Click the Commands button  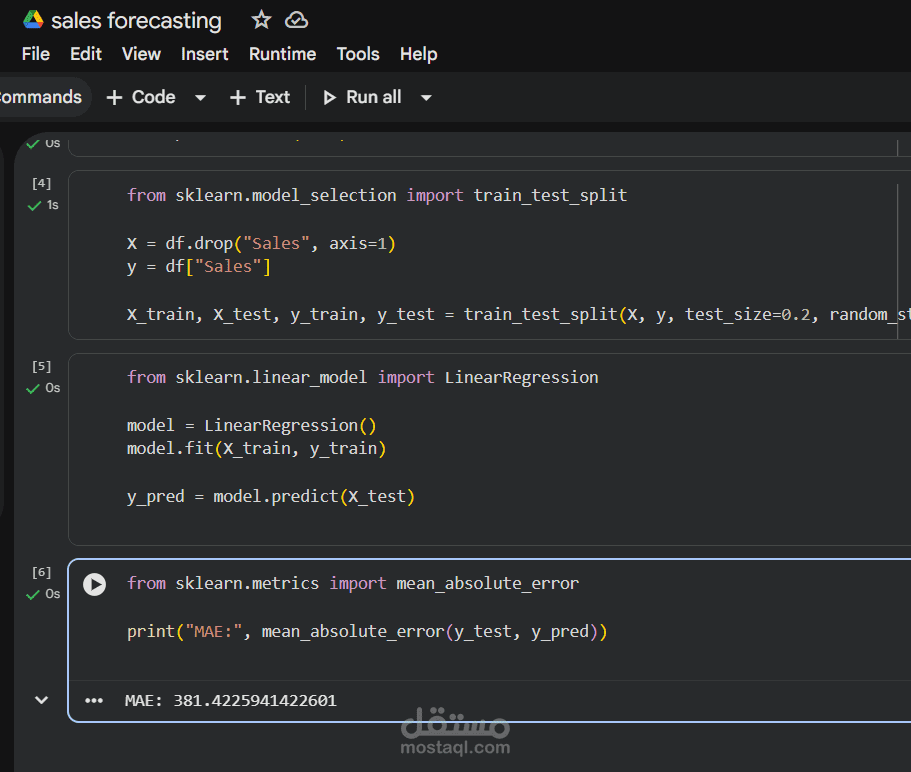pos(40,98)
